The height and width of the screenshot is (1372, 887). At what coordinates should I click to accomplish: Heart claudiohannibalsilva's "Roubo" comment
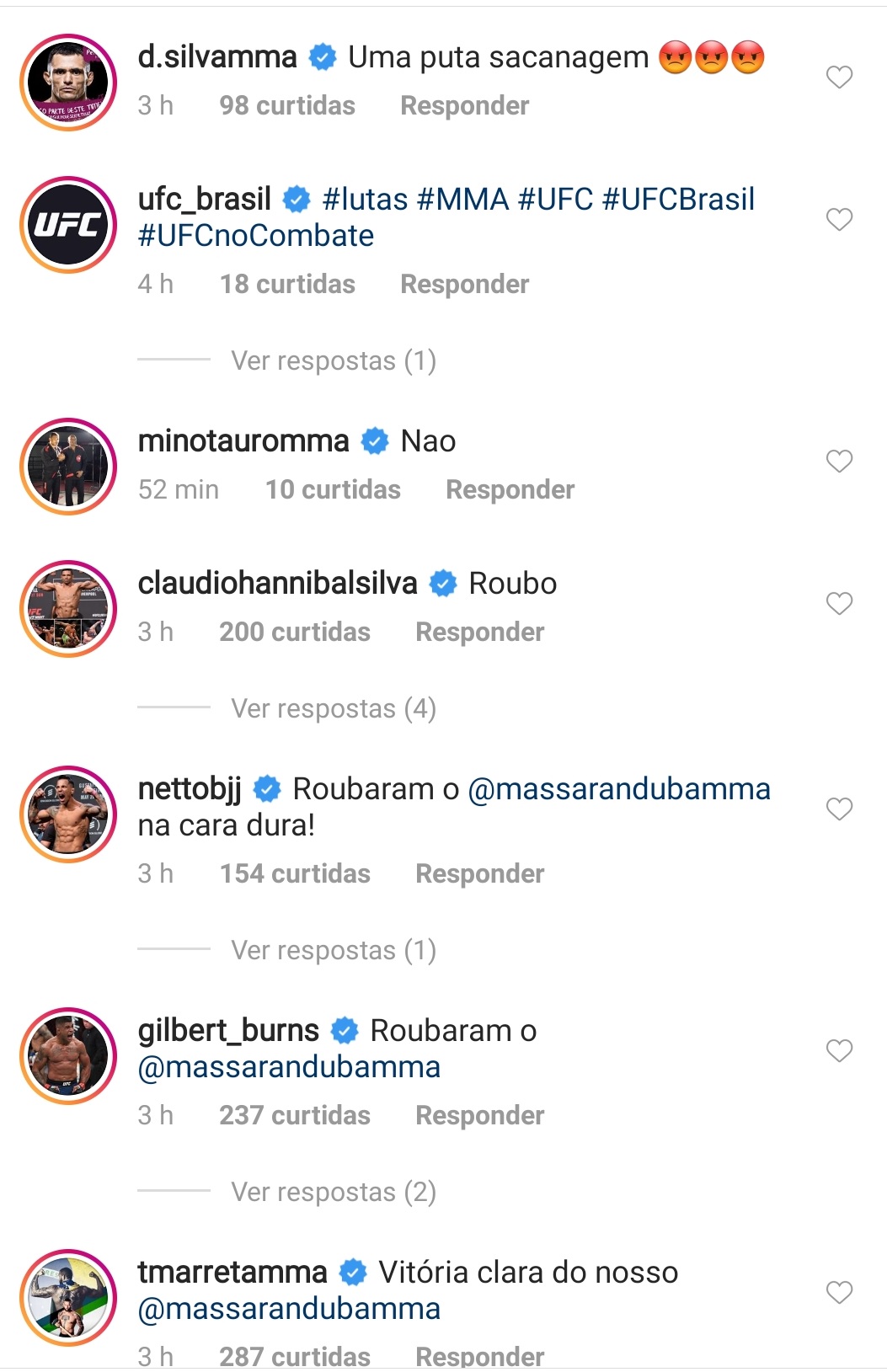pos(839,604)
